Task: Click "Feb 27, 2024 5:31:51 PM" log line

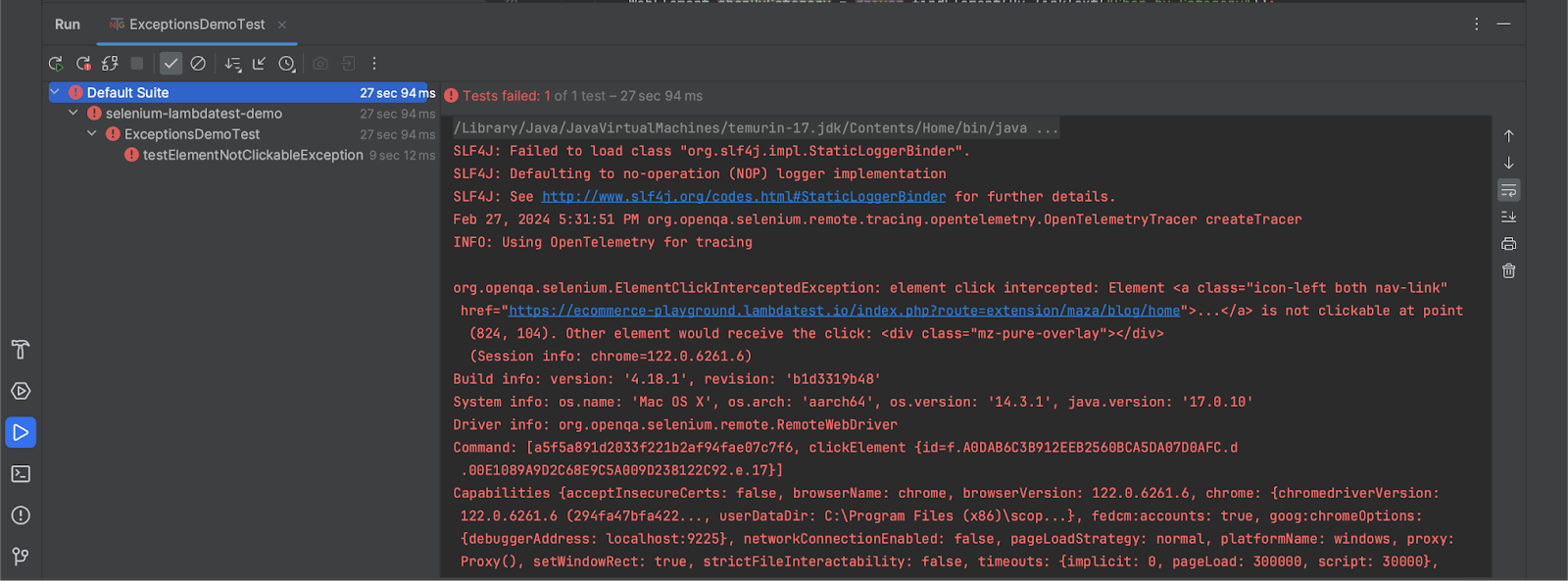Action: (x=877, y=219)
